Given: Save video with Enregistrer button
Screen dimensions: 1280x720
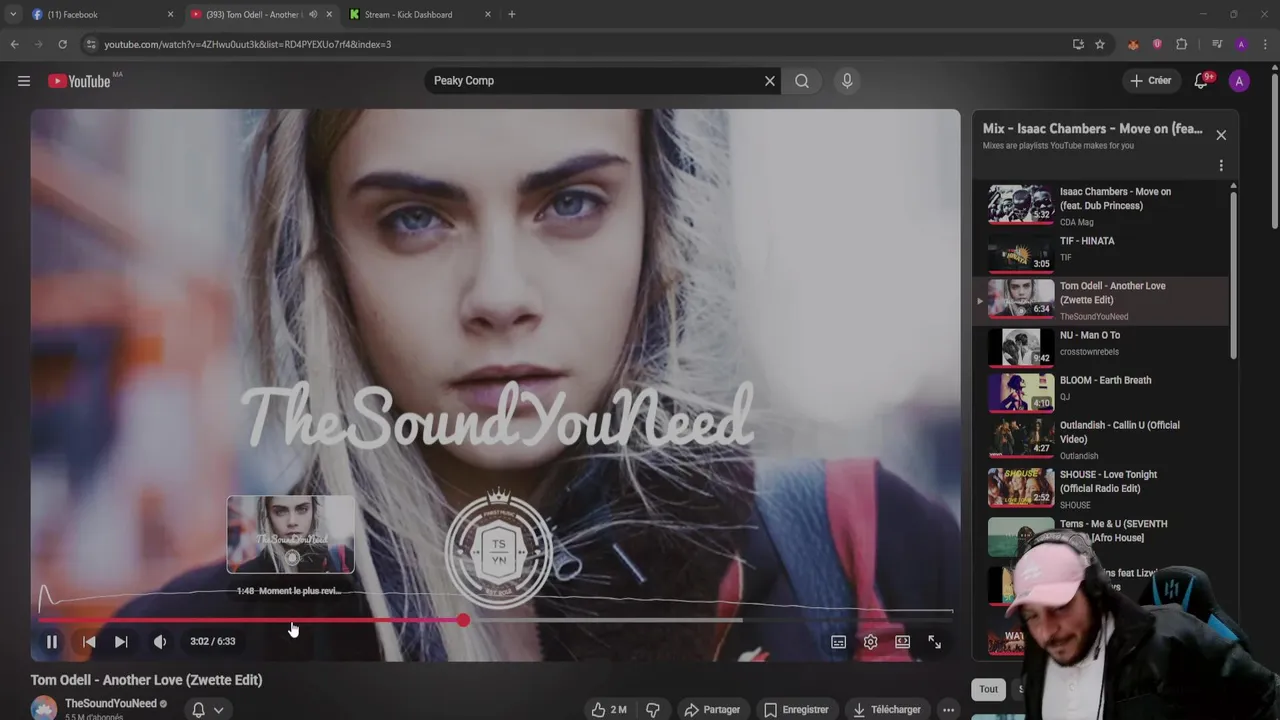Looking at the screenshot, I should pos(796,710).
